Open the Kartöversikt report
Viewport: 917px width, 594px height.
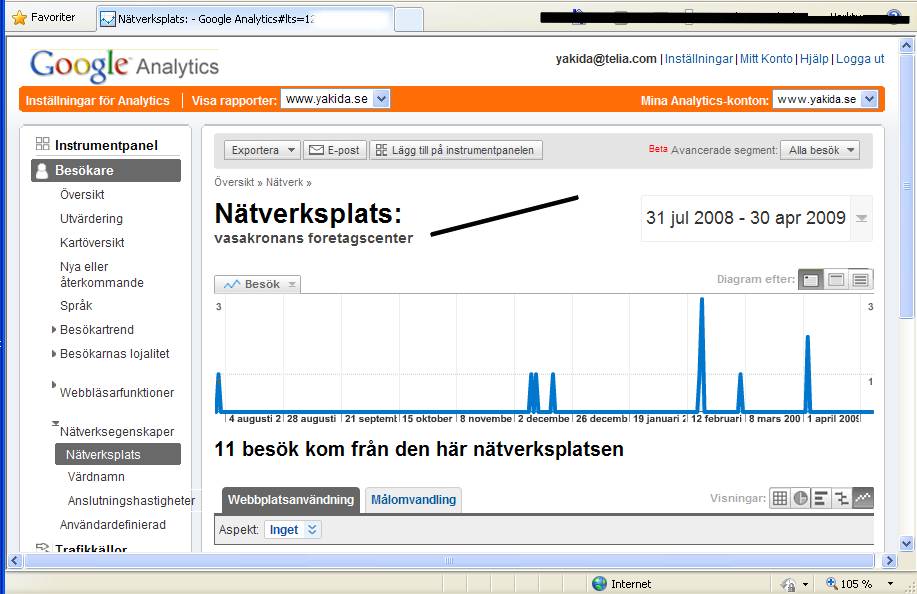92,243
